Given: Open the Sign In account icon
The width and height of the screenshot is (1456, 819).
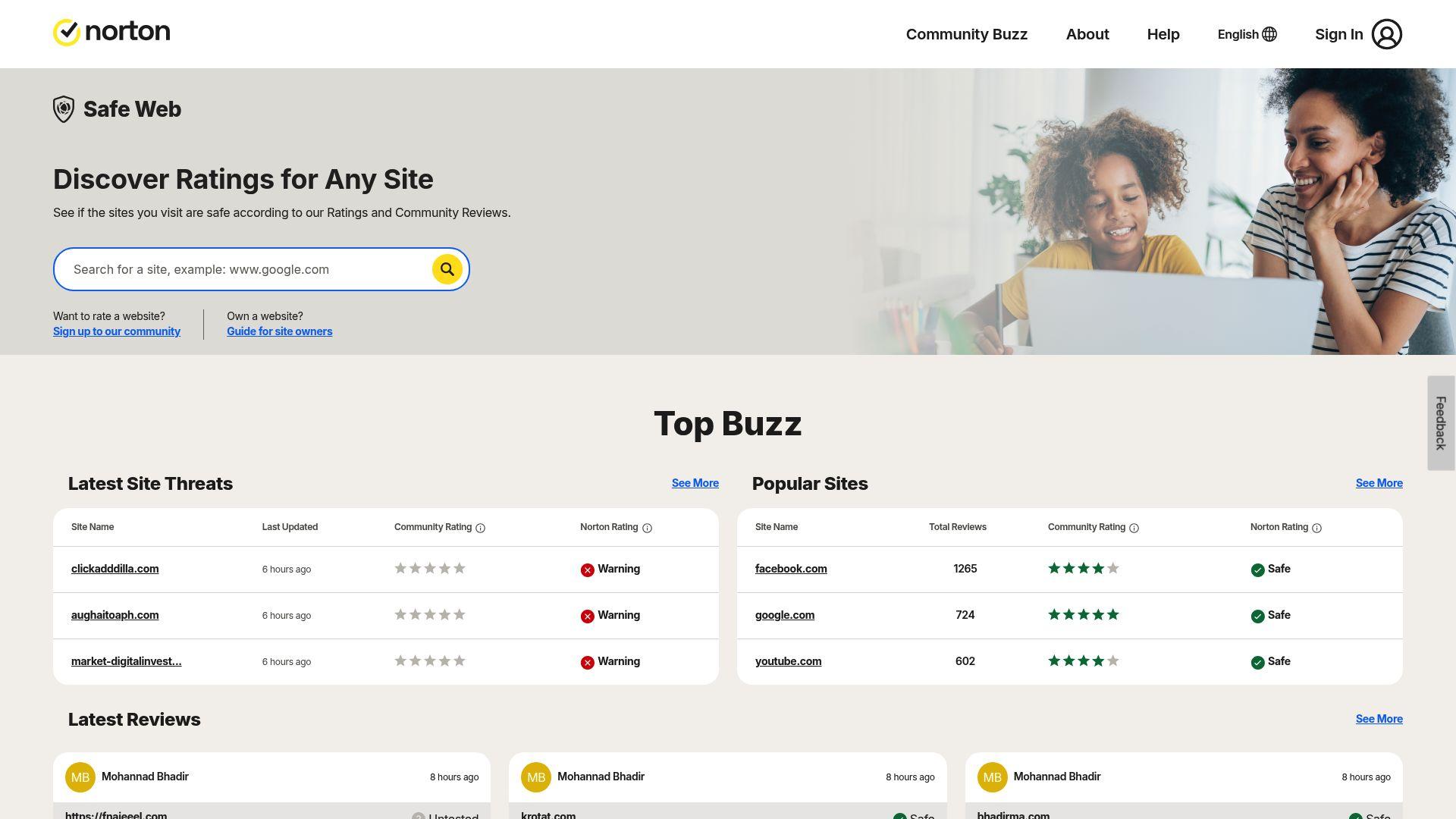Looking at the screenshot, I should [1387, 34].
